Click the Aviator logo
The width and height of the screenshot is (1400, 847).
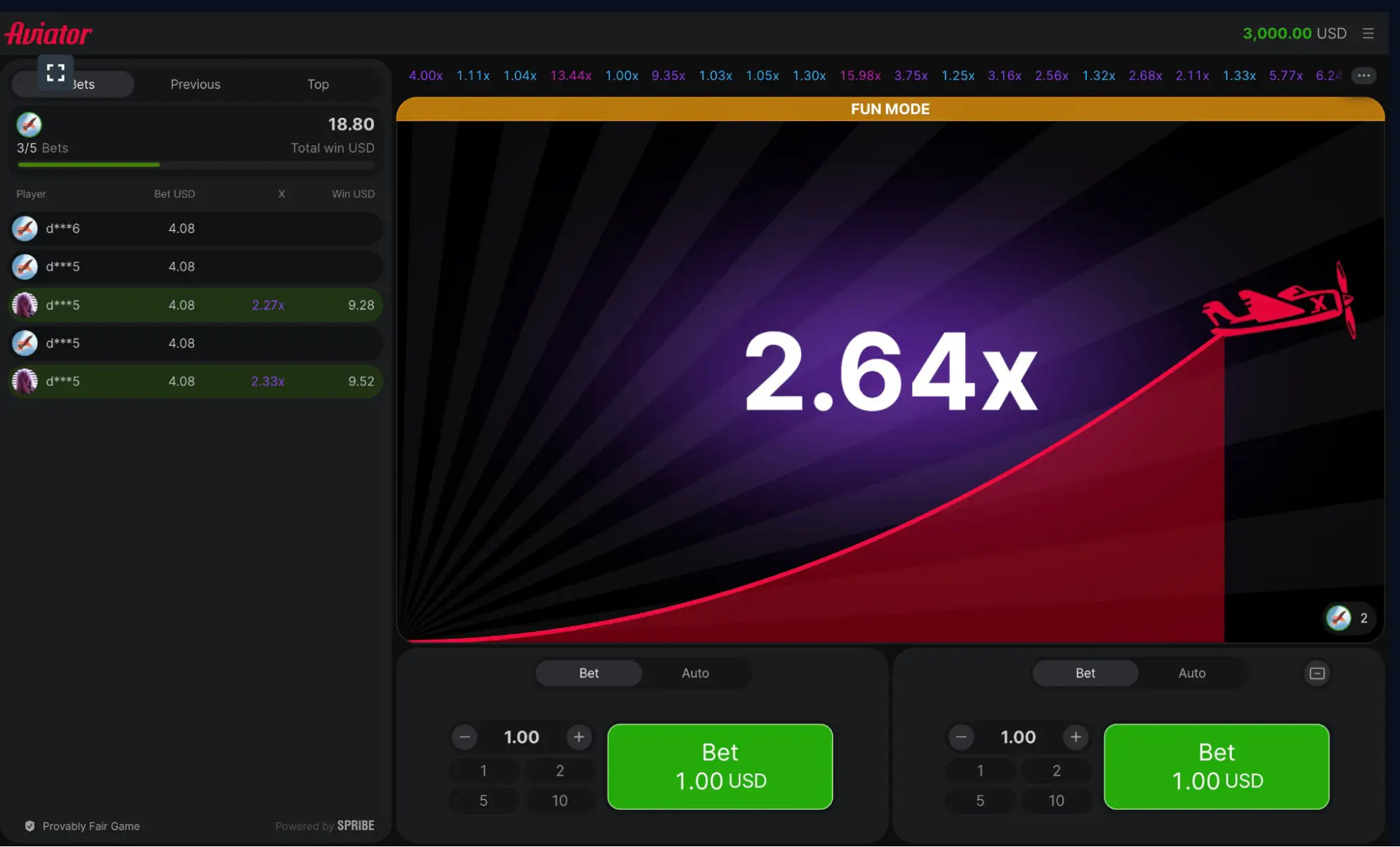point(48,33)
